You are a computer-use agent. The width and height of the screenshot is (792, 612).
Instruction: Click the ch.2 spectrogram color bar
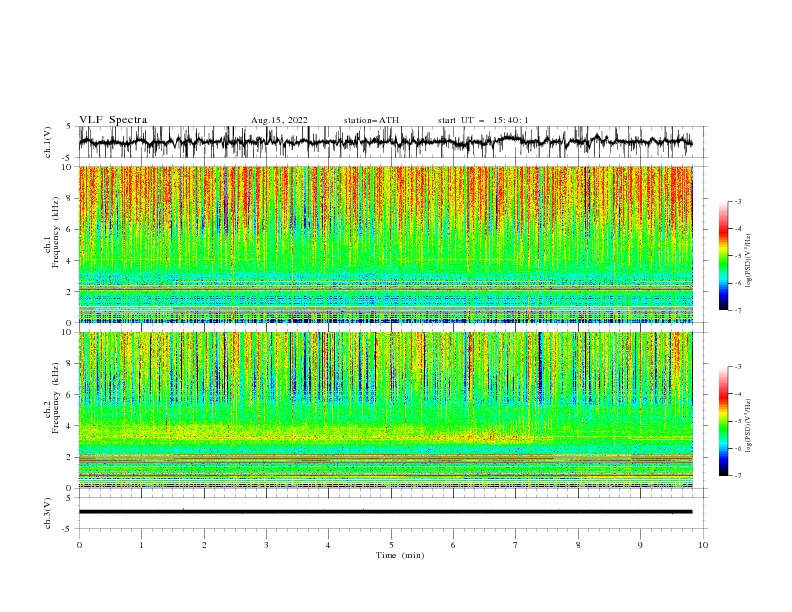coord(724,421)
